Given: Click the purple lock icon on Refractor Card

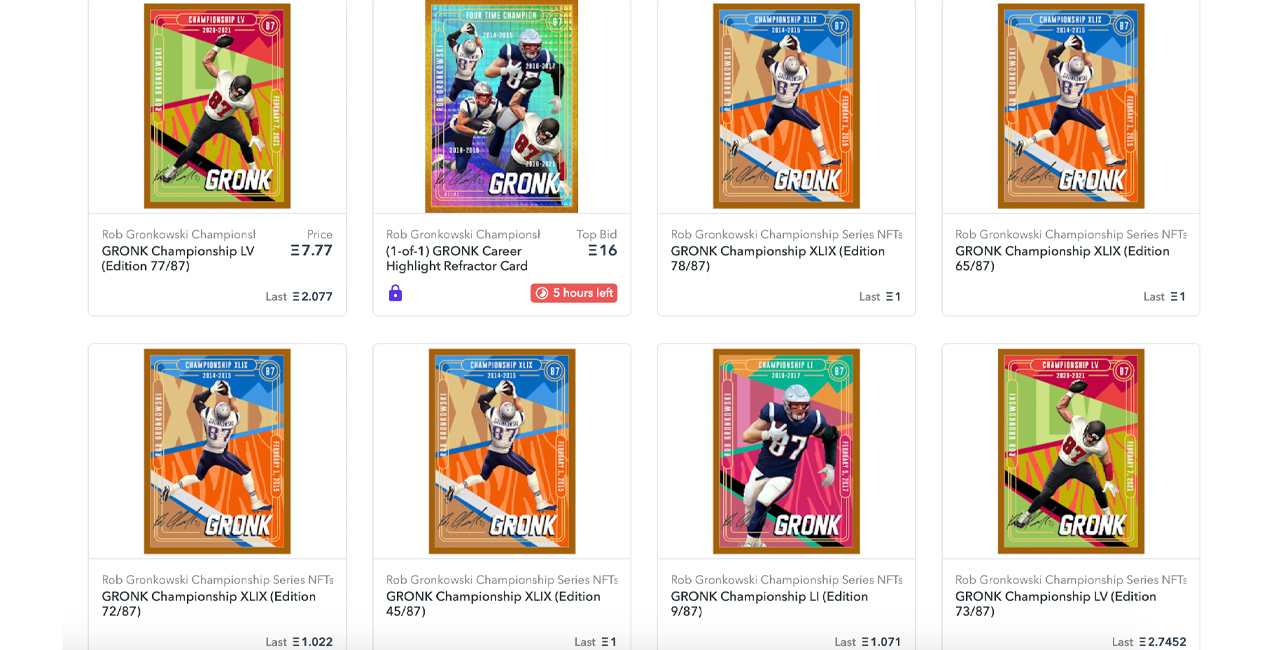Looking at the screenshot, I should click(x=395, y=293).
